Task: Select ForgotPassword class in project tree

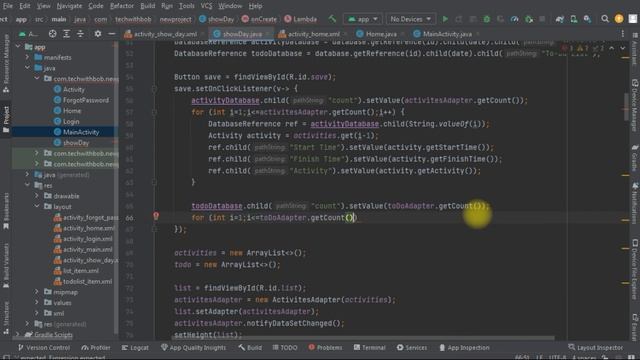Action: (x=86, y=100)
